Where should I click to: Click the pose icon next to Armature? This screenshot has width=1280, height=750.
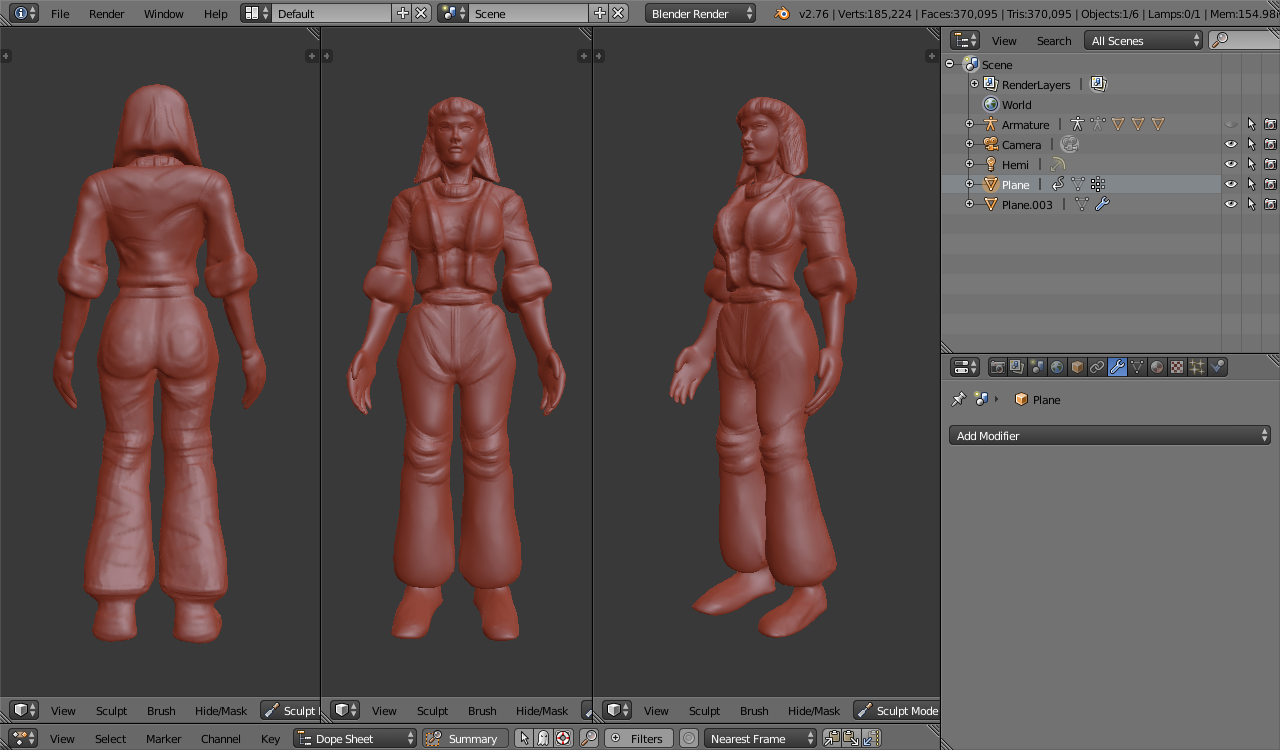(x=1077, y=124)
